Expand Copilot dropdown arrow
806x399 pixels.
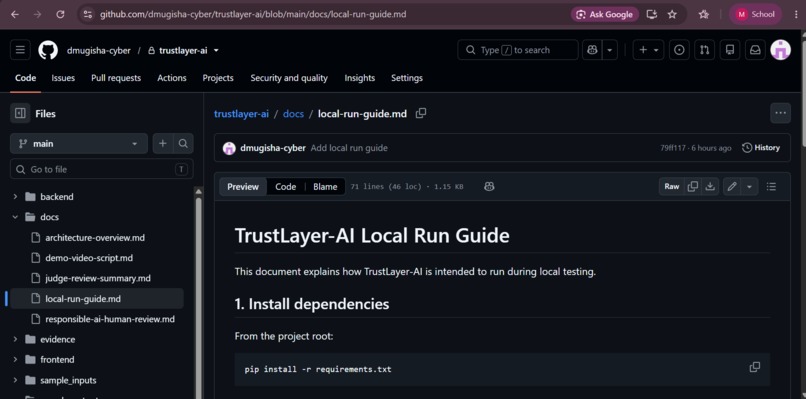tap(610, 50)
